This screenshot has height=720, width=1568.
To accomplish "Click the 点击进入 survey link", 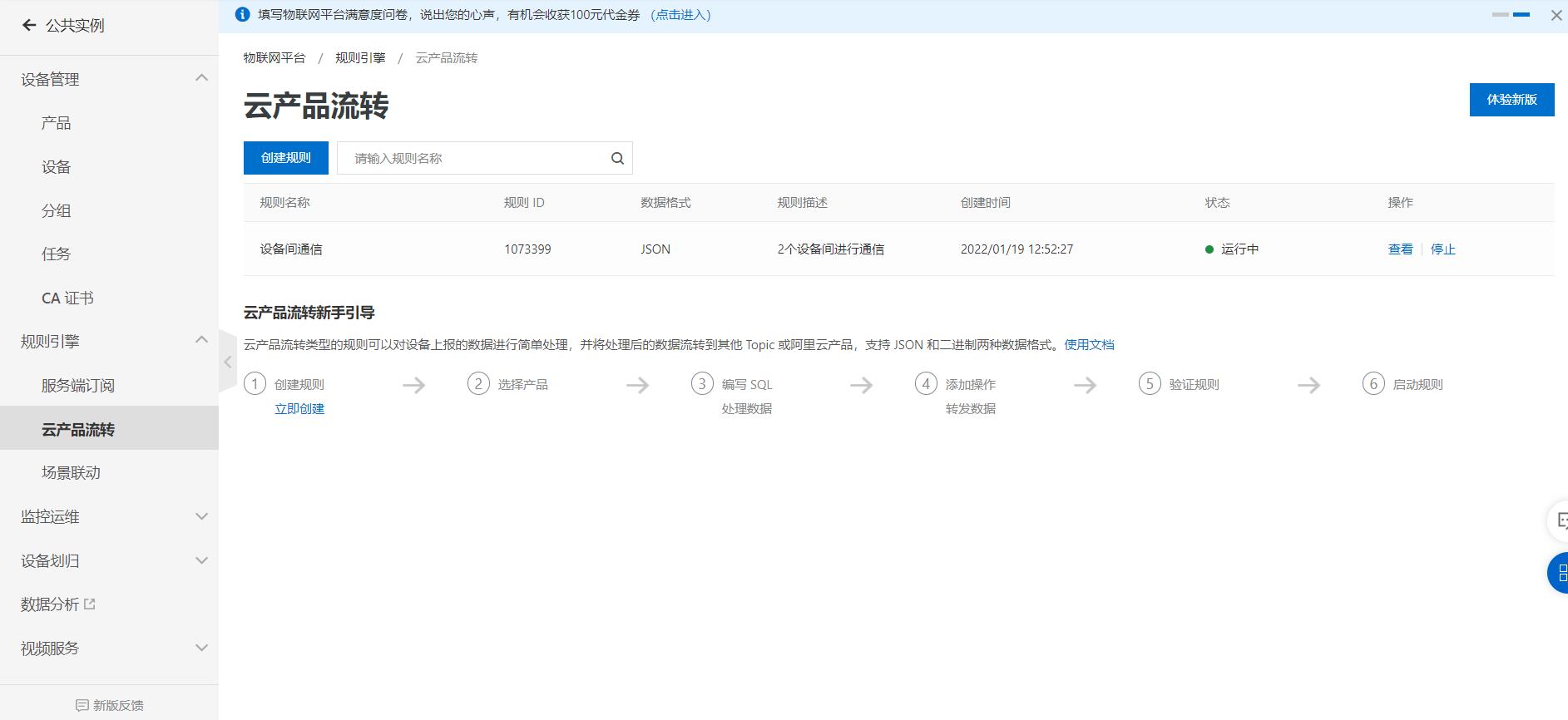I will coord(680,15).
